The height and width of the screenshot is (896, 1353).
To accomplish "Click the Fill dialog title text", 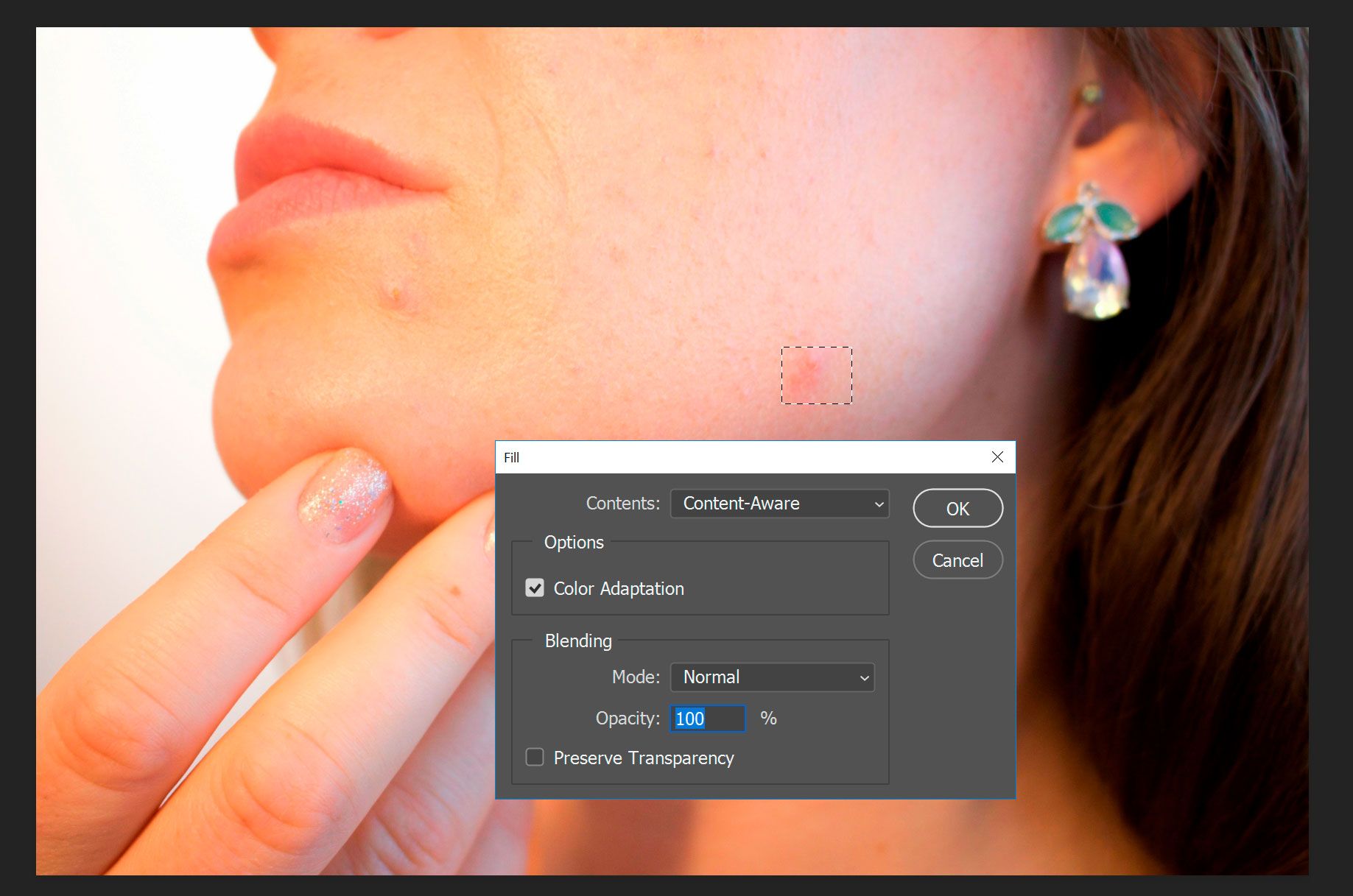I will (511, 457).
